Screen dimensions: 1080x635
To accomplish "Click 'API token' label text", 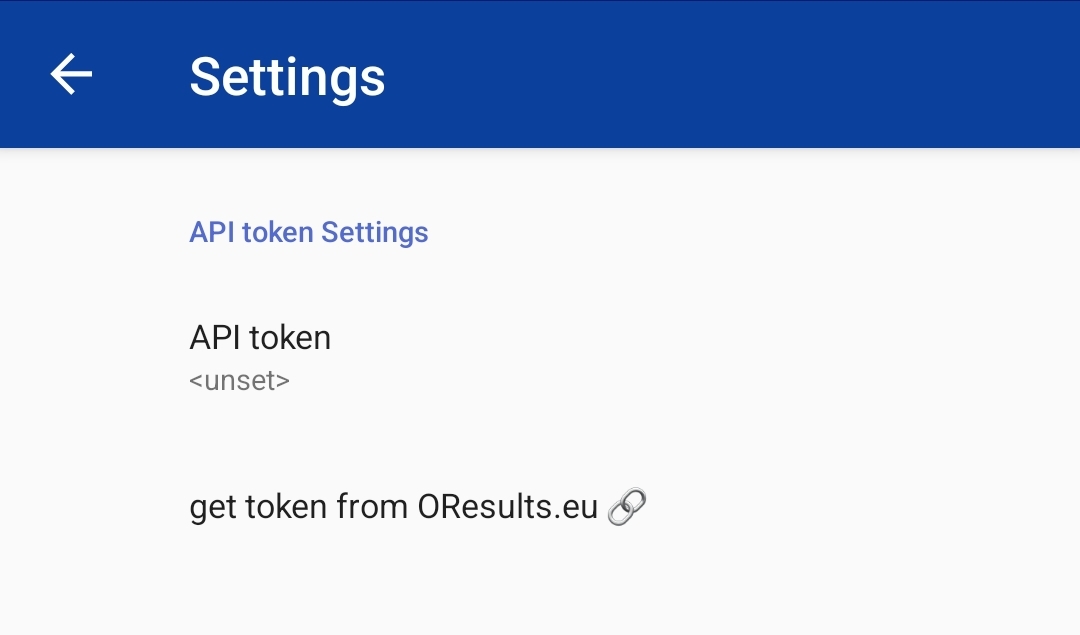I will point(261,337).
